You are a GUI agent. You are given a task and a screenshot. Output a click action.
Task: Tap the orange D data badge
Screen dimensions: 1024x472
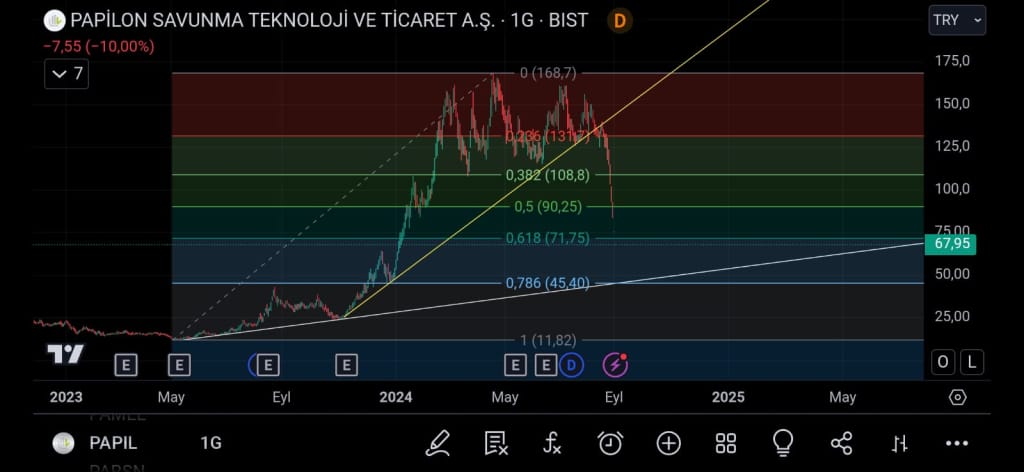pos(620,21)
